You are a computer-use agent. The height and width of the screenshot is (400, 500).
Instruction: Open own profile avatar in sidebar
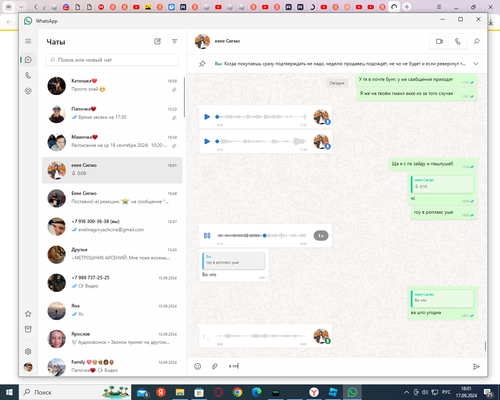pos(28,367)
